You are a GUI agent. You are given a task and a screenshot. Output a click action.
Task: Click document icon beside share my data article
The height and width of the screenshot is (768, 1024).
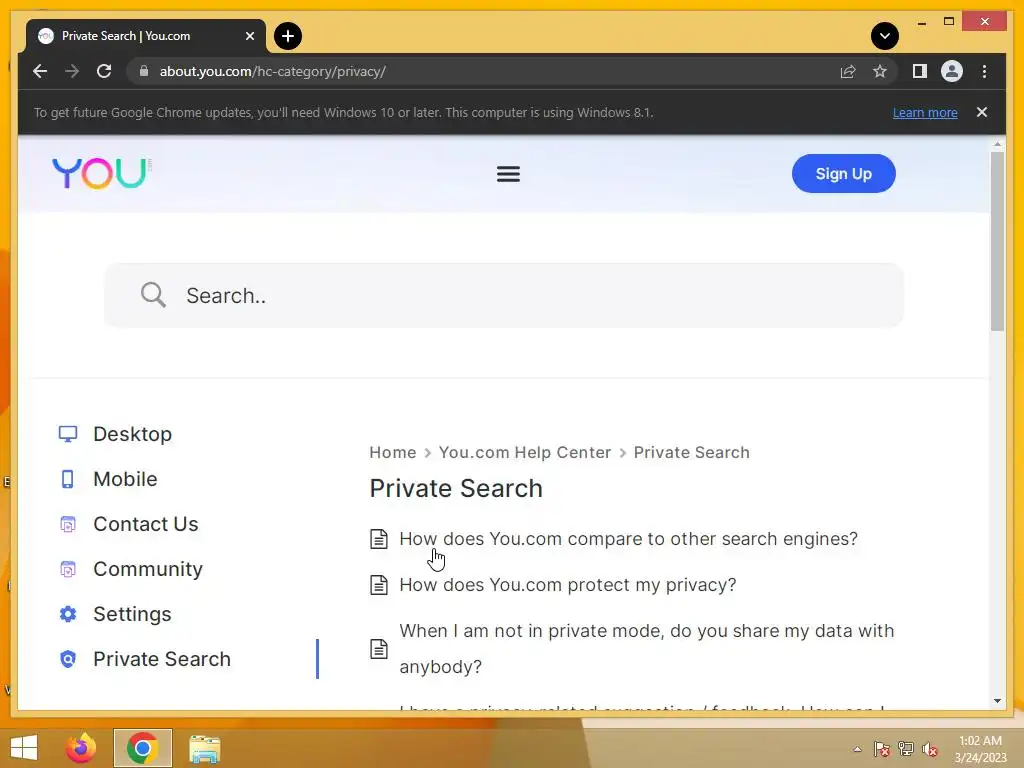click(379, 649)
